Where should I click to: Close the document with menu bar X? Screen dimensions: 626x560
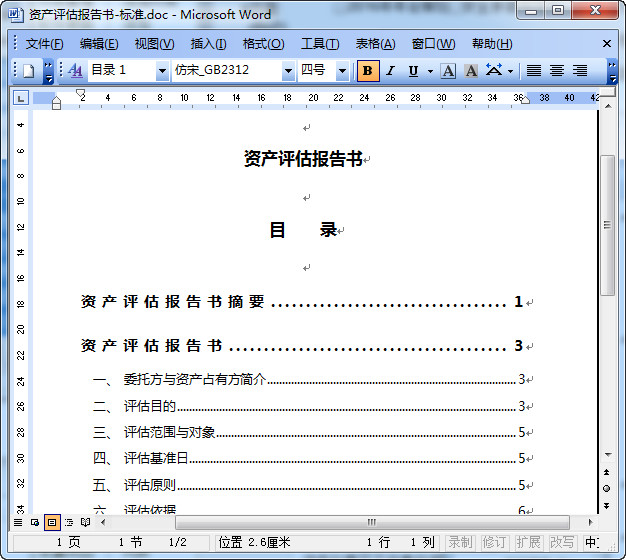(x=606, y=44)
